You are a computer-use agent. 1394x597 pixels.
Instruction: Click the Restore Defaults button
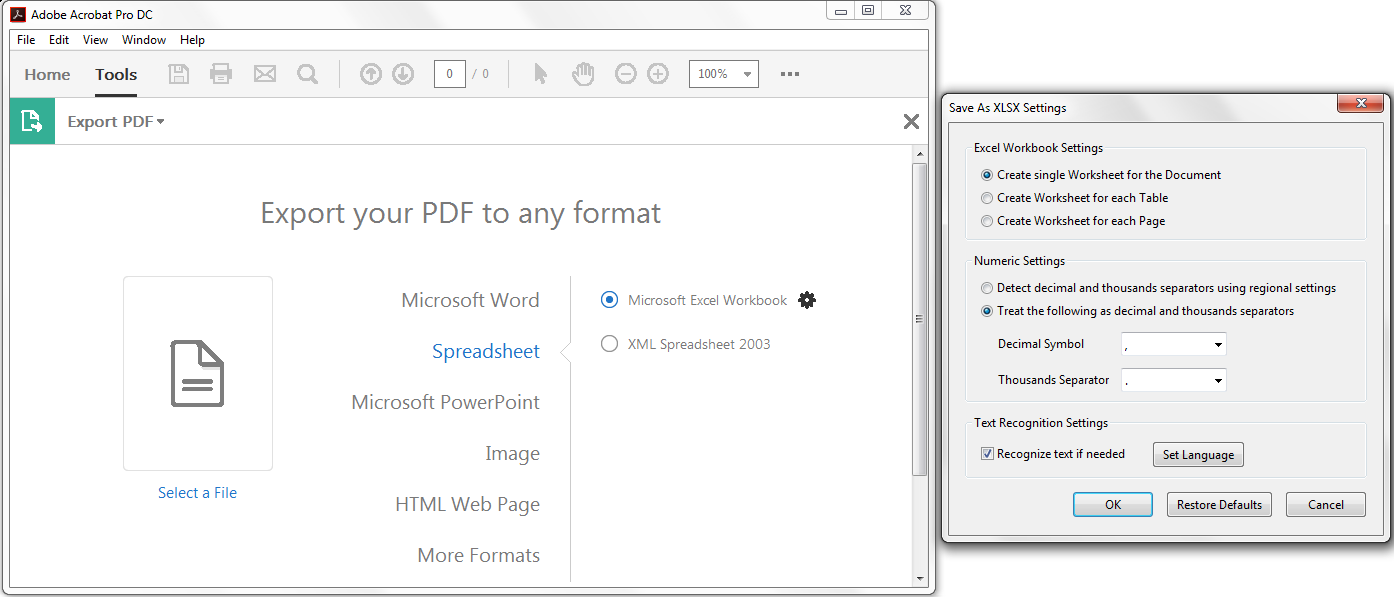coord(1219,505)
